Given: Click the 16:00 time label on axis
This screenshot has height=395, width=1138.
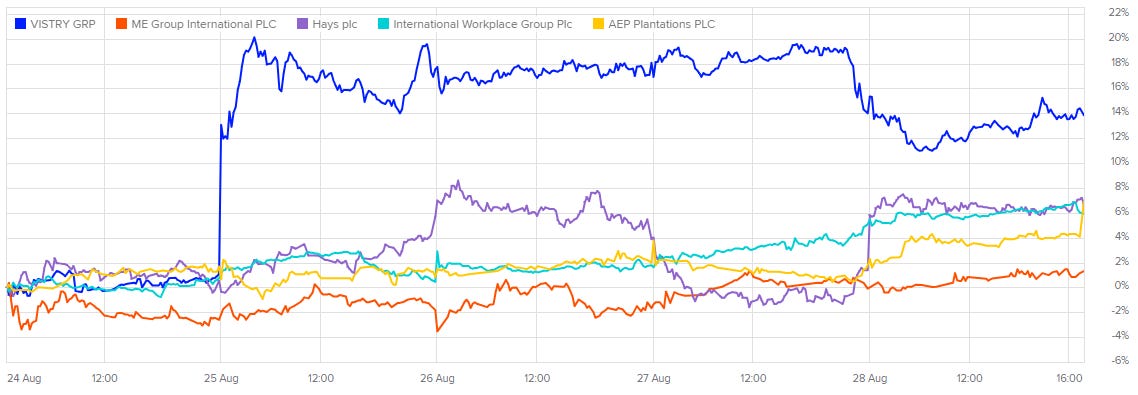Looking at the screenshot, I should click(1071, 378).
